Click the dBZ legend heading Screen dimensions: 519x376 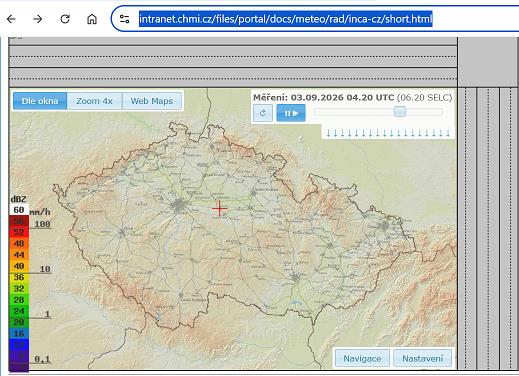pos(18,199)
